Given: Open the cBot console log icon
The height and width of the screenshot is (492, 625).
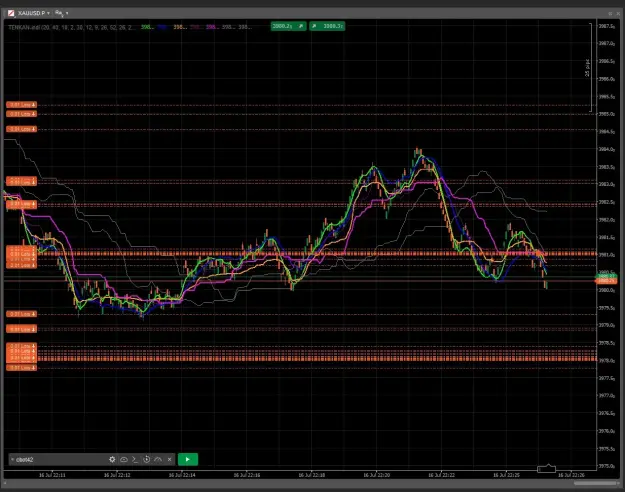Looking at the screenshot, I should click(135, 459).
